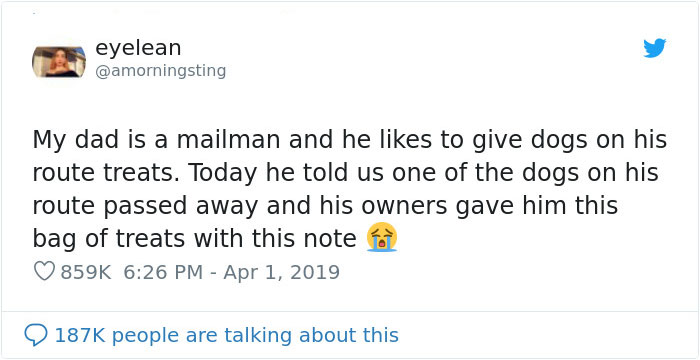Viewport: 700px width, 360px height.
Task: Click tweet line starting "My dad is a mailman"
Action: pyautogui.click(x=350, y=141)
